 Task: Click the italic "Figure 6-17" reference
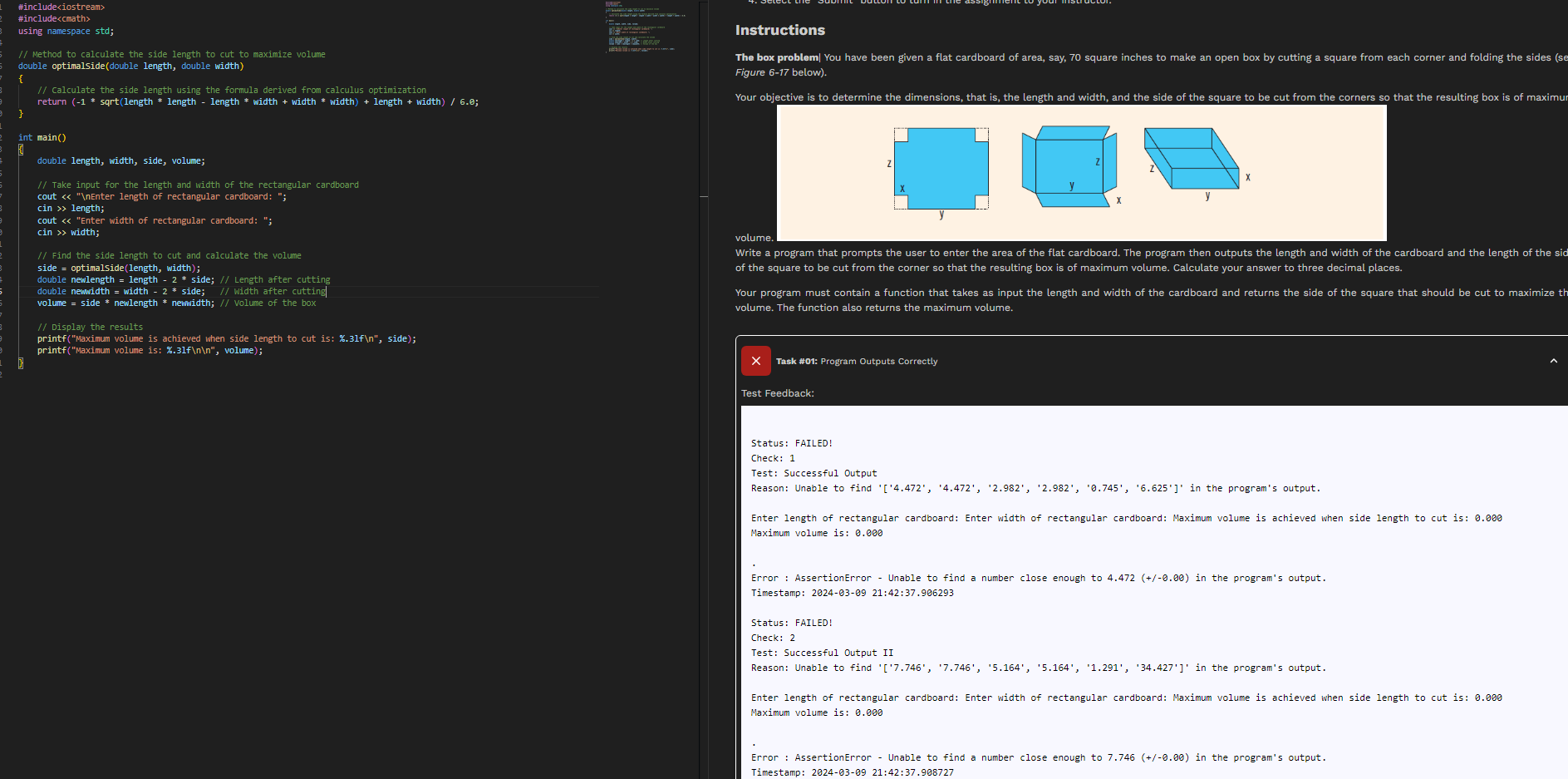[x=762, y=72]
